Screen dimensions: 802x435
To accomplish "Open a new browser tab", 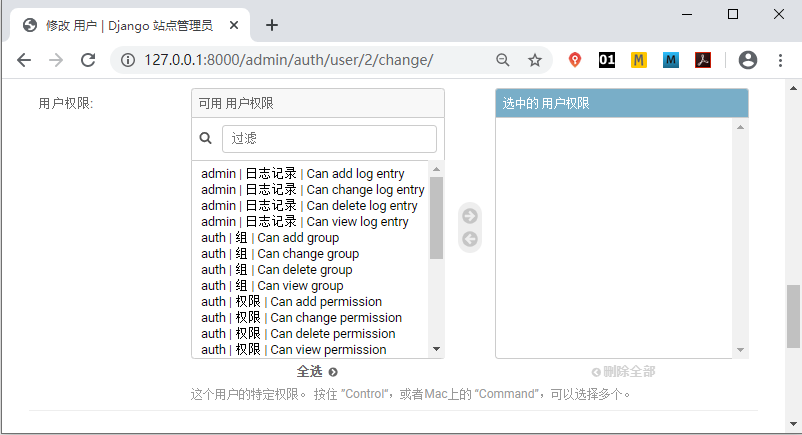I will point(272,25).
